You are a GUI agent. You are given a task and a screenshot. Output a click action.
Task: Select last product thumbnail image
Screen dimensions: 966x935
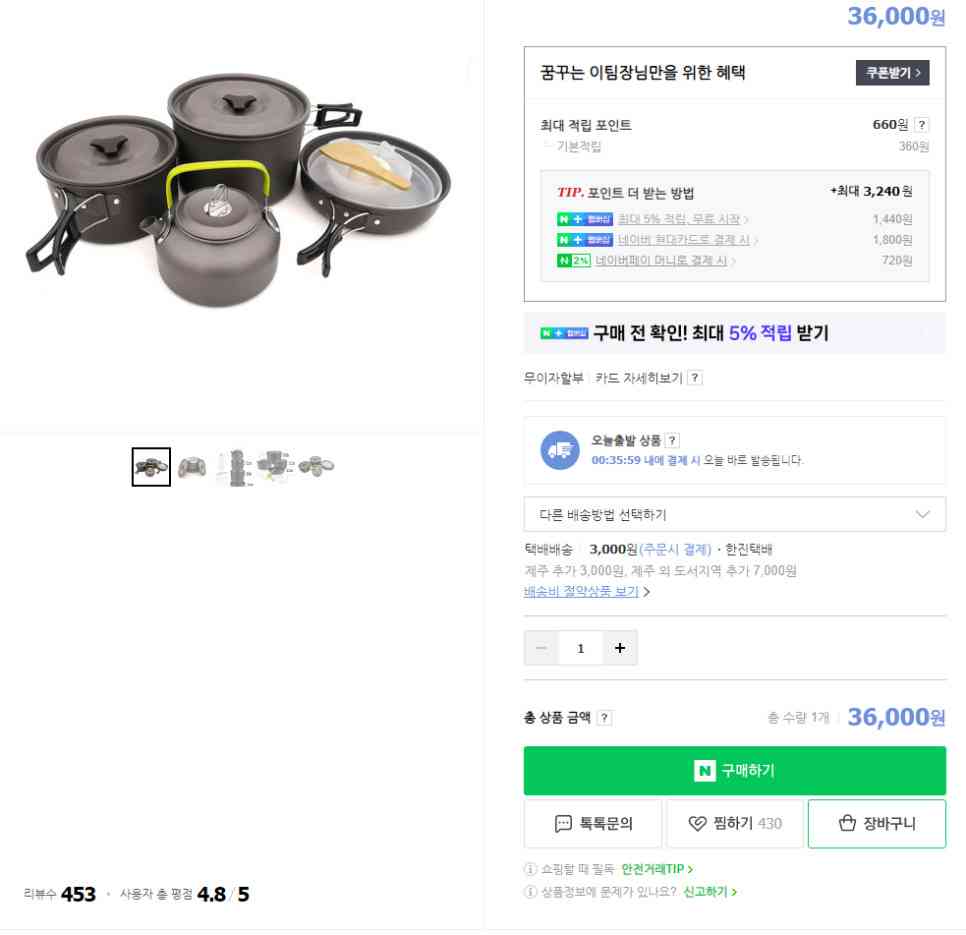click(316, 466)
